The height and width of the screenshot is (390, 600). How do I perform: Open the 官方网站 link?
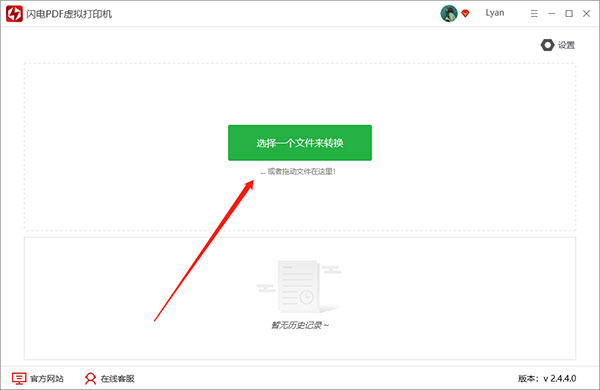[47, 379]
